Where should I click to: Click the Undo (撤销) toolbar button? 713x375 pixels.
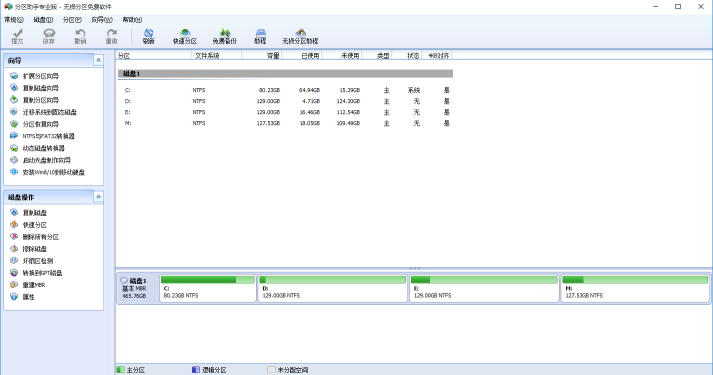click(80, 36)
